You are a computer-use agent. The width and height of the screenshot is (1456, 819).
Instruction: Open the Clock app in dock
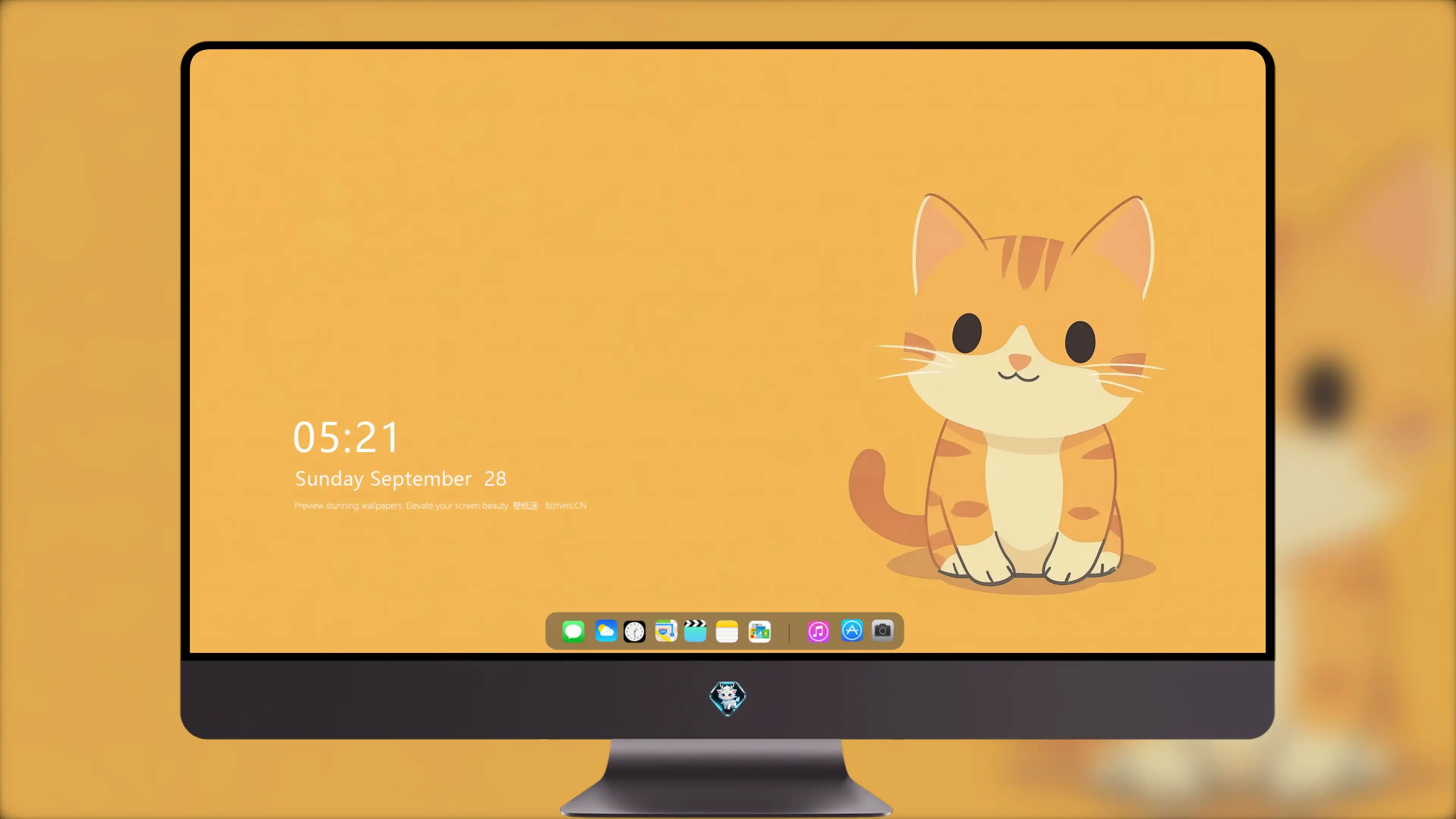pyautogui.click(x=634, y=631)
